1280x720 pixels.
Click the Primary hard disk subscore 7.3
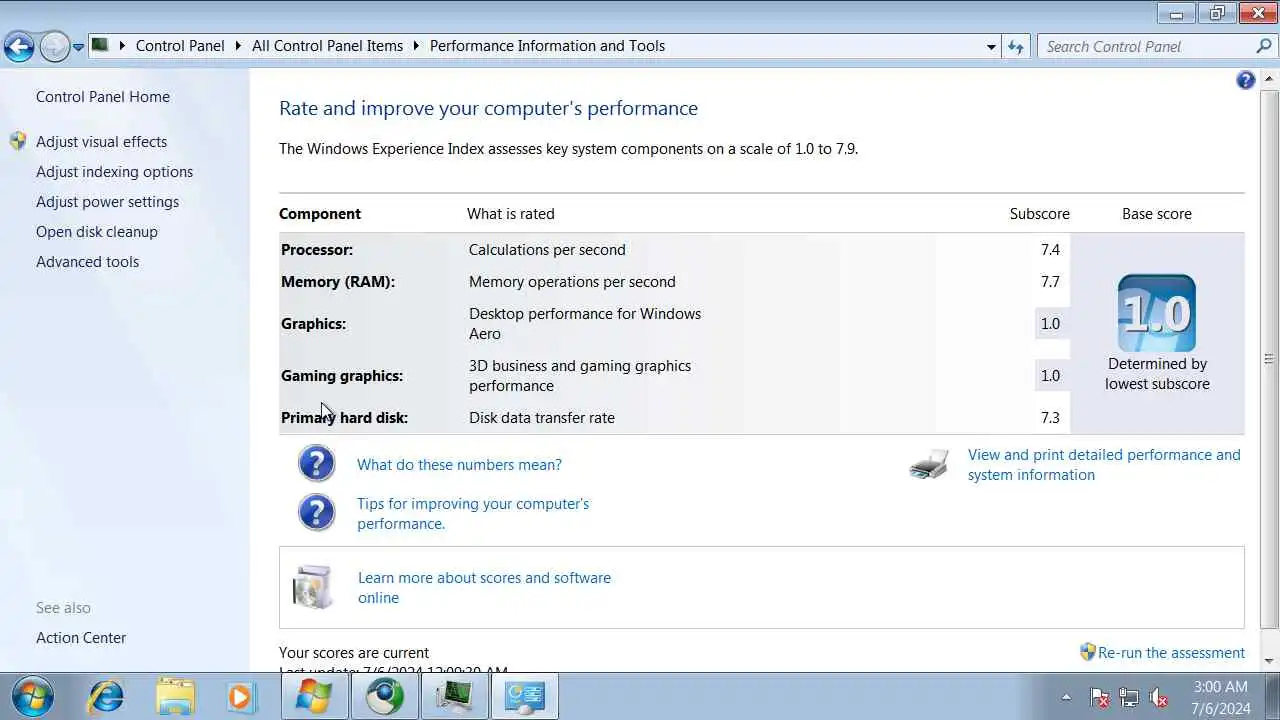coord(1050,418)
